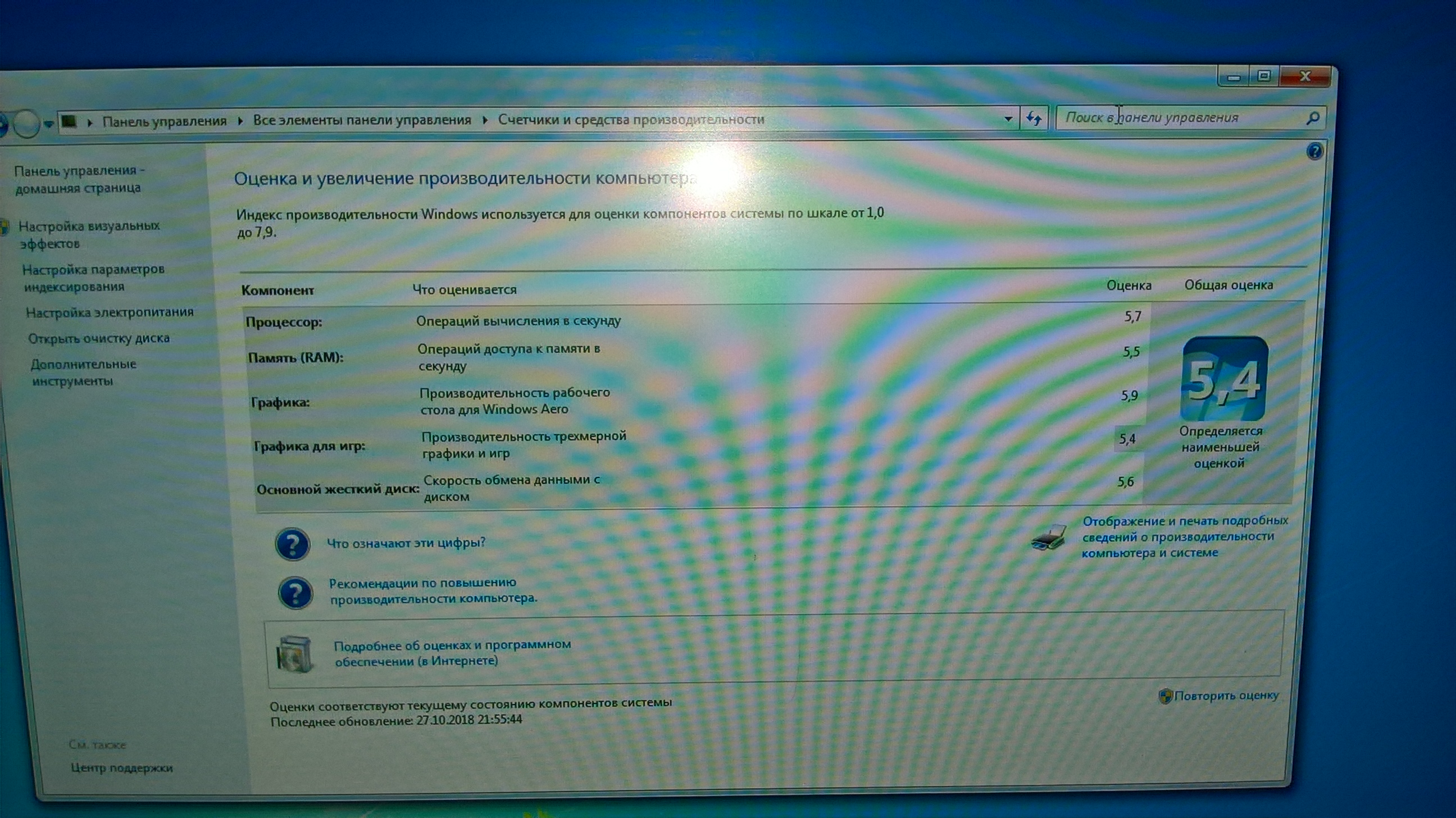The height and width of the screenshot is (818, 1456).
Task: Expand arrow after 'Все элементы панели управления'
Action: (x=485, y=120)
